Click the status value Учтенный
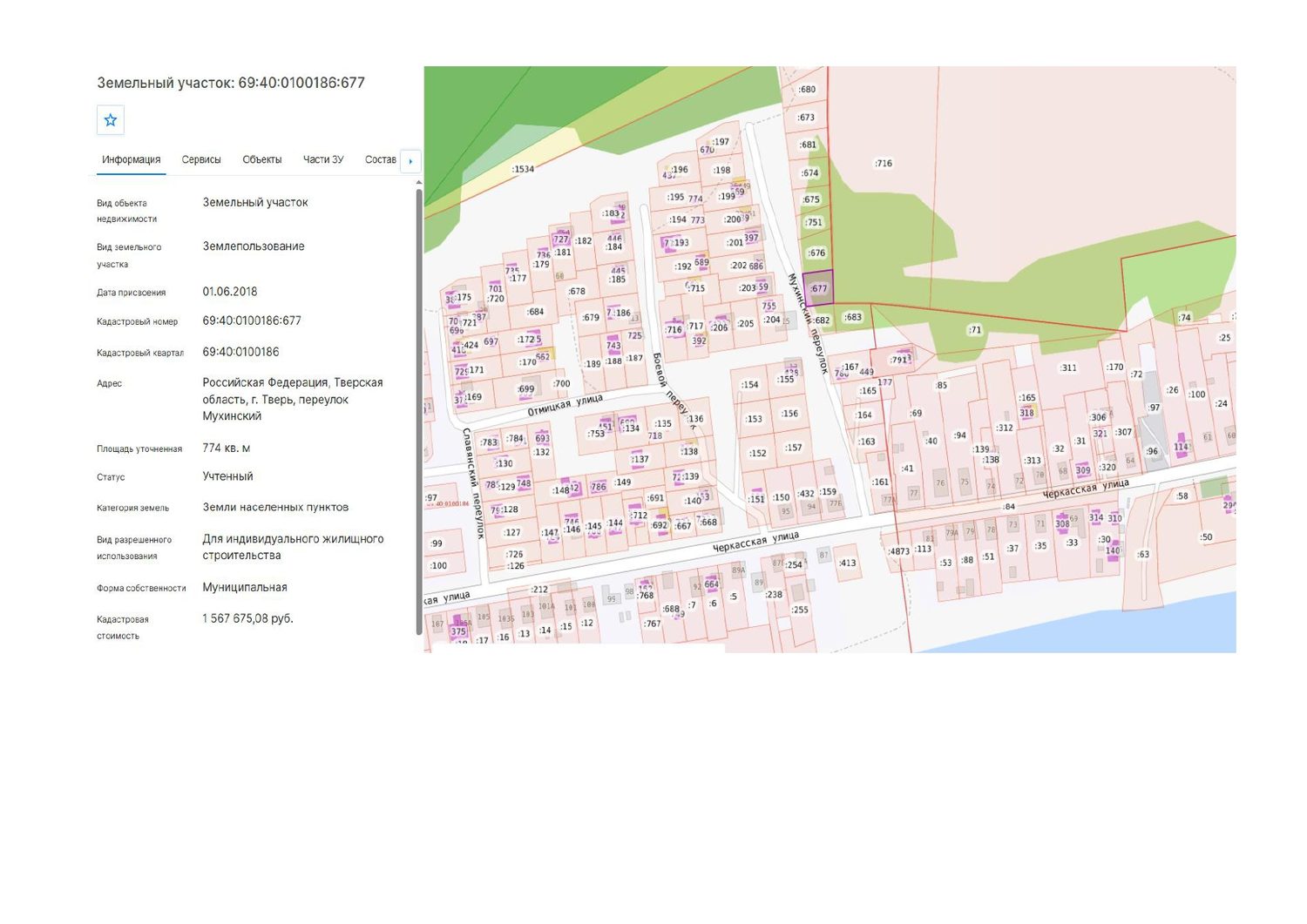This screenshot has height=924, width=1307. coord(228,476)
